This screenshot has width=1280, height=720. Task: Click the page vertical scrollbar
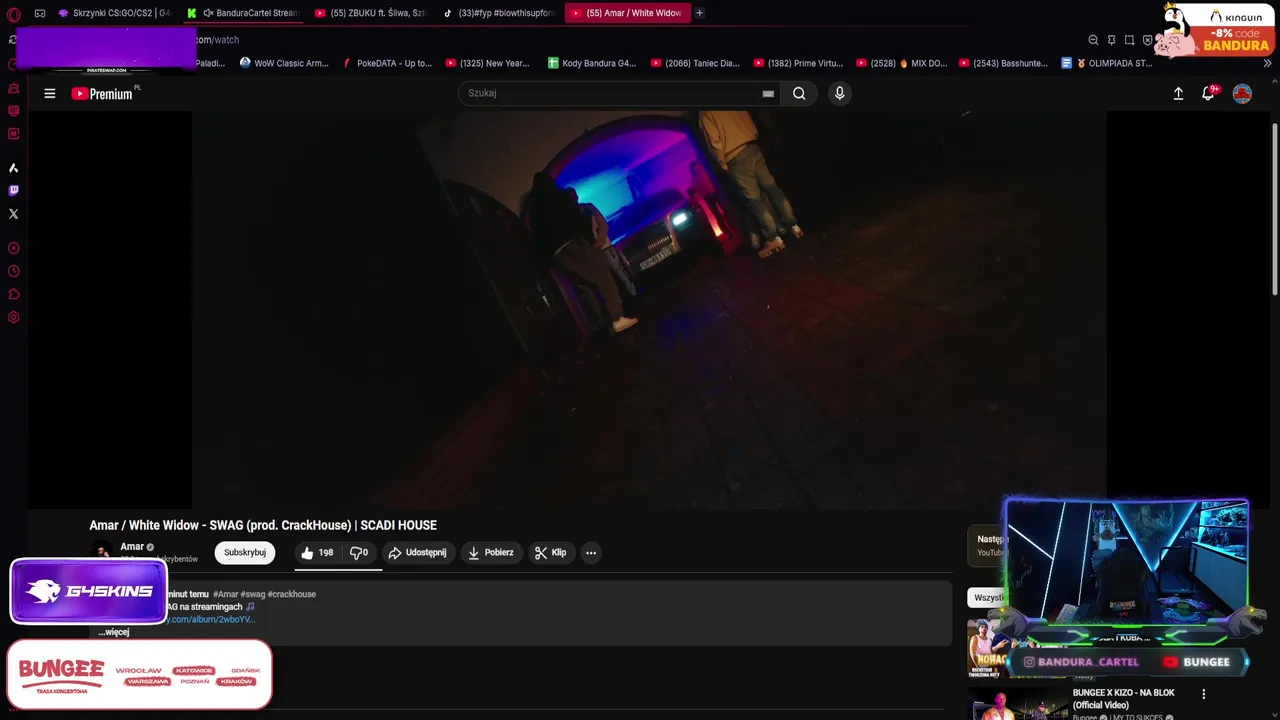coord(1274,210)
